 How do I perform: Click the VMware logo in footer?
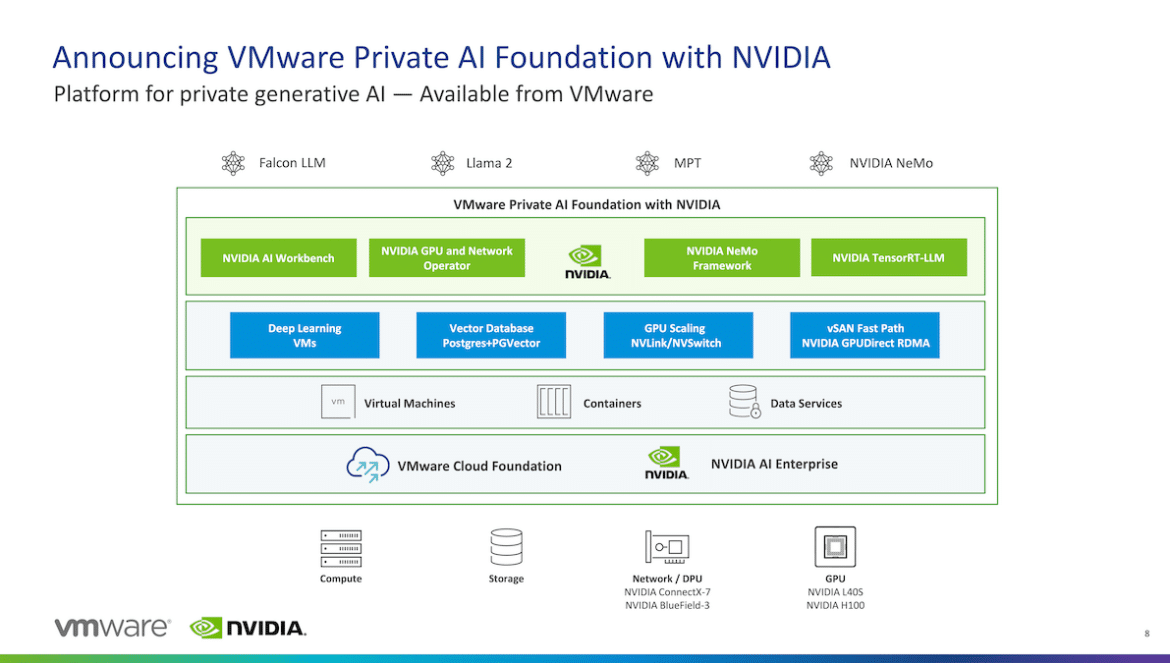pos(113,627)
